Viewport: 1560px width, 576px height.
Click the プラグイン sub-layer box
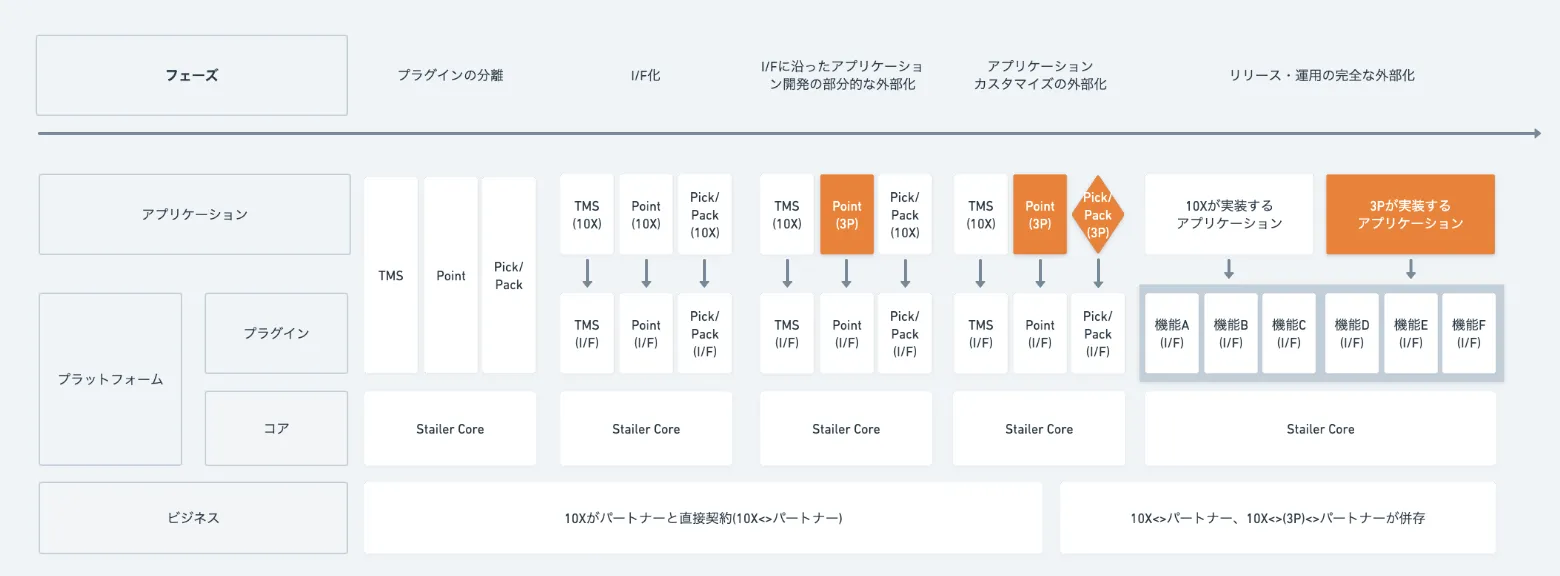(276, 333)
